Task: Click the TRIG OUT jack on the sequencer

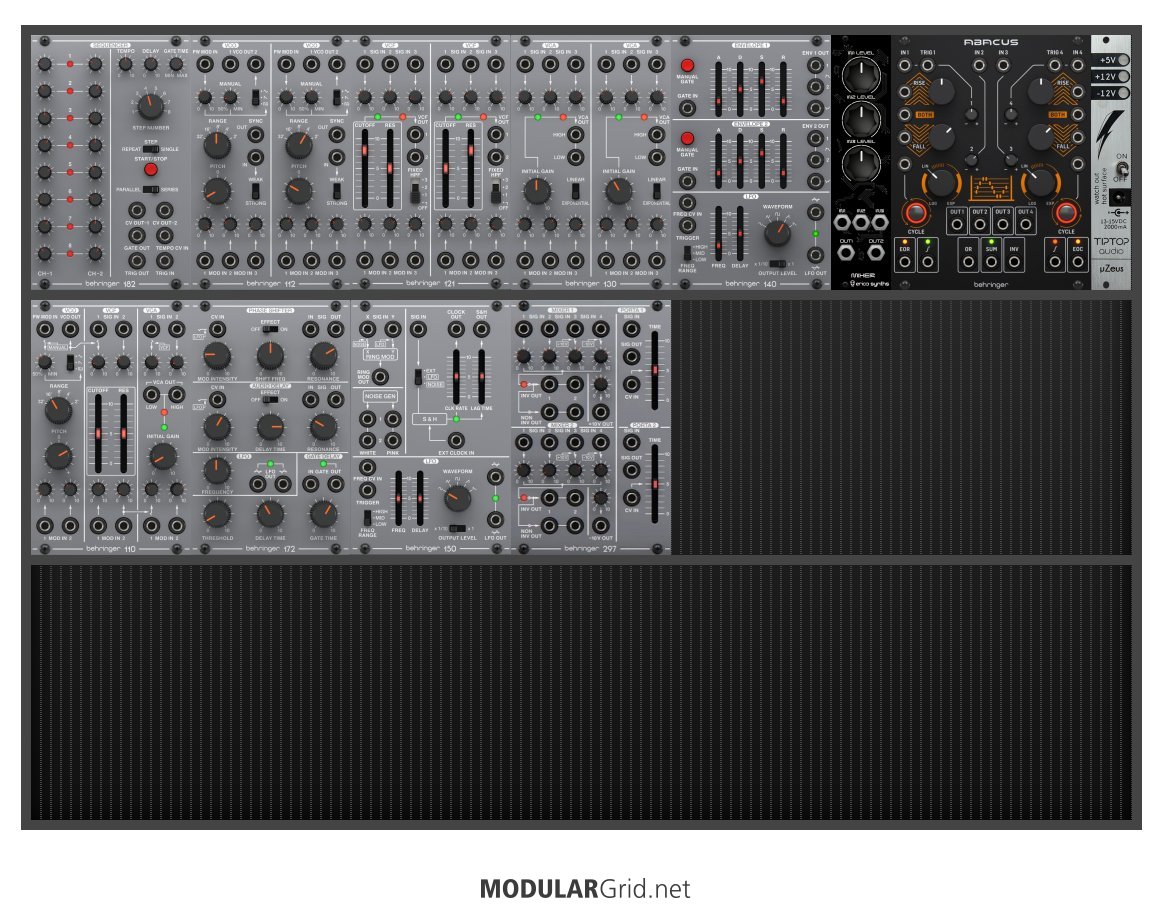Action: (137, 260)
